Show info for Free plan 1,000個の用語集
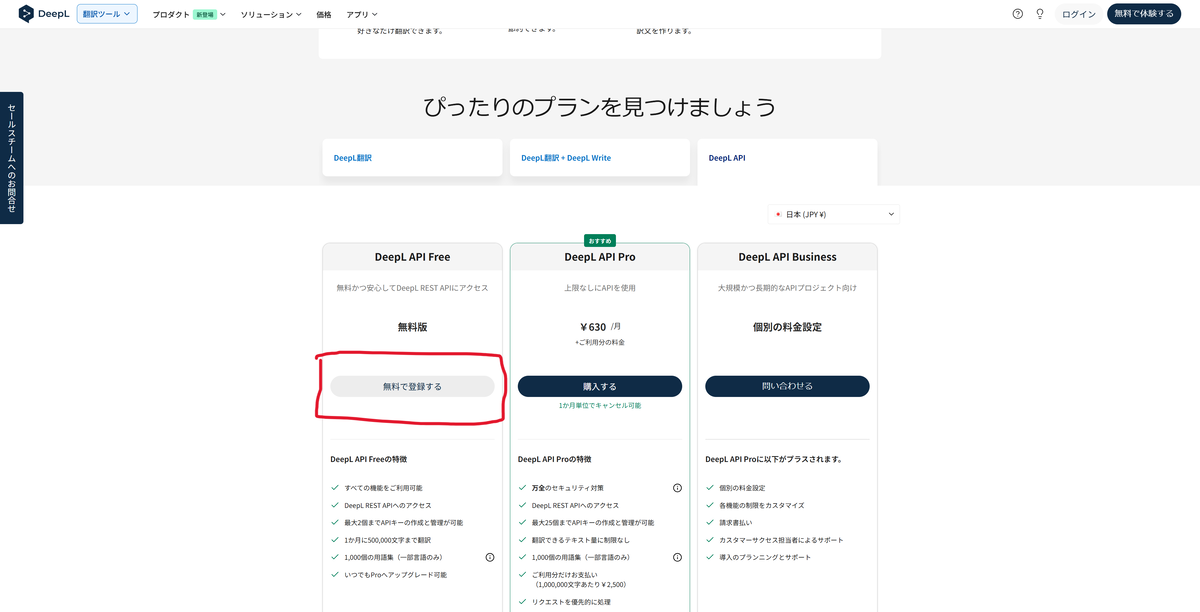This screenshot has height=612, width=1200. [490, 557]
